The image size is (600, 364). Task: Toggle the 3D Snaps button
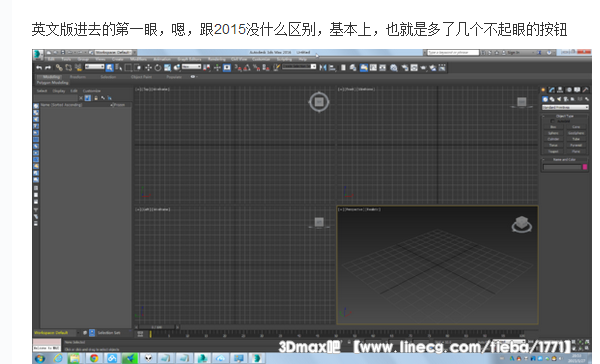click(x=238, y=68)
